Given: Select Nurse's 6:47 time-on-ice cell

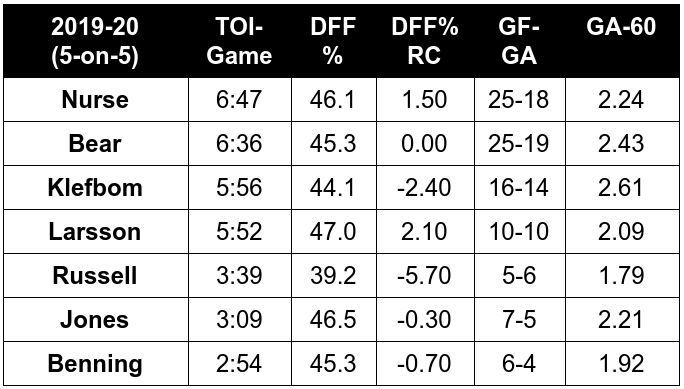Looking at the screenshot, I should click(x=239, y=99).
